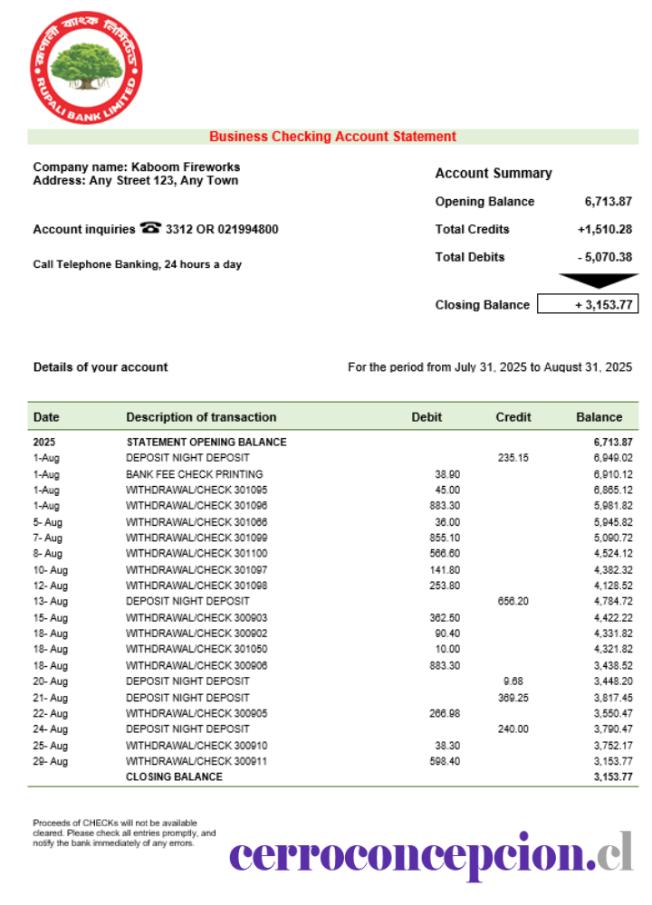This screenshot has width=652, height=905.
Task: Click the cerroconcepcion.cl watermark link
Action: (430, 855)
